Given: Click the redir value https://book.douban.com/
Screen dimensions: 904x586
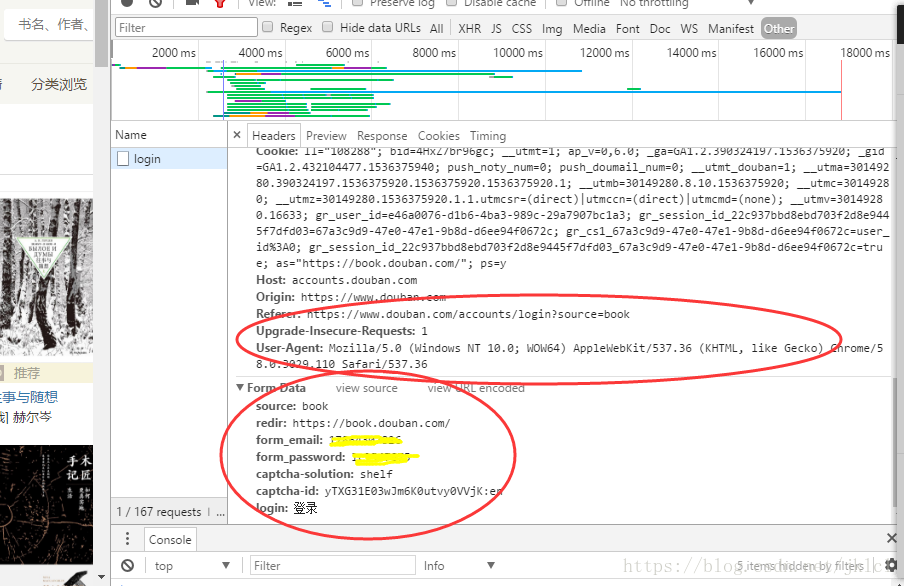Looking at the screenshot, I should pos(371,423).
